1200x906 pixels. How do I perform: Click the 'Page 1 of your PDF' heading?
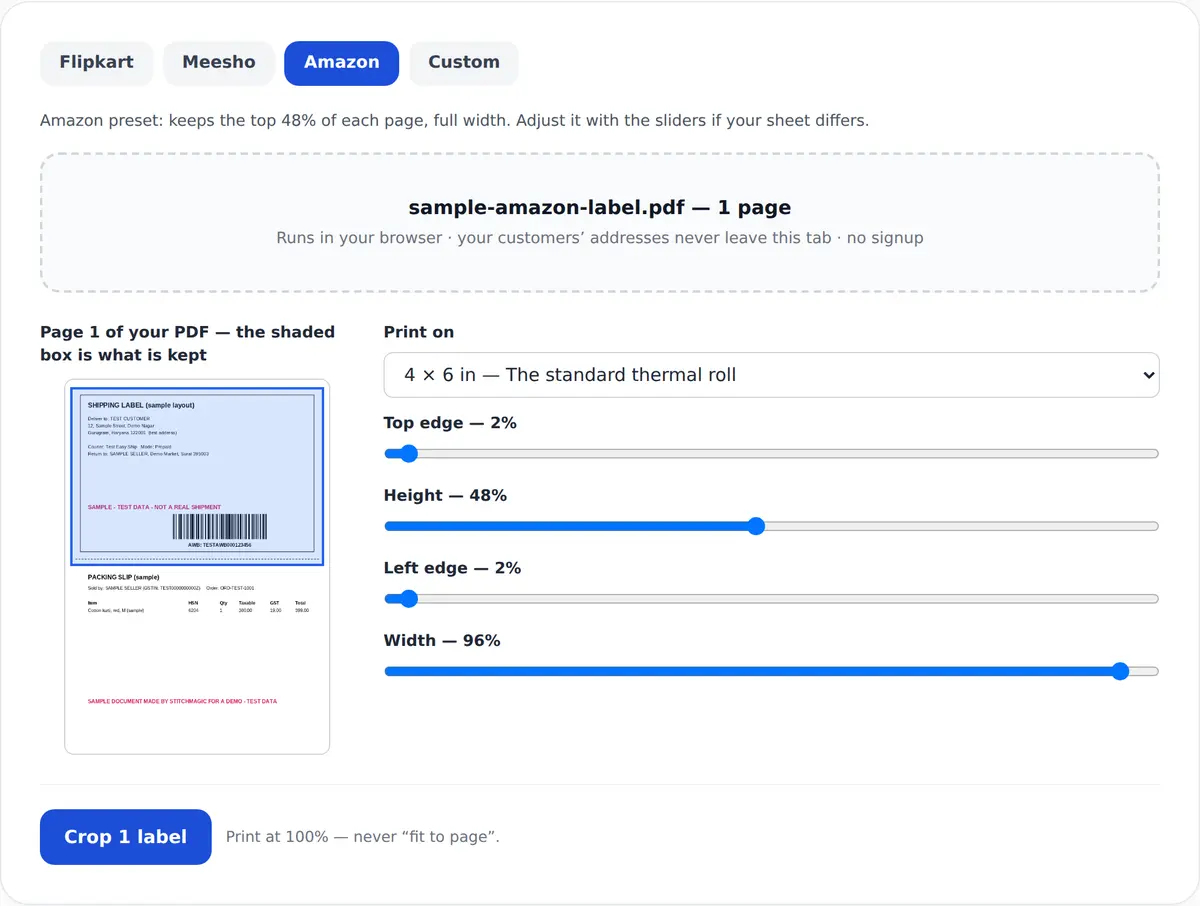click(187, 343)
